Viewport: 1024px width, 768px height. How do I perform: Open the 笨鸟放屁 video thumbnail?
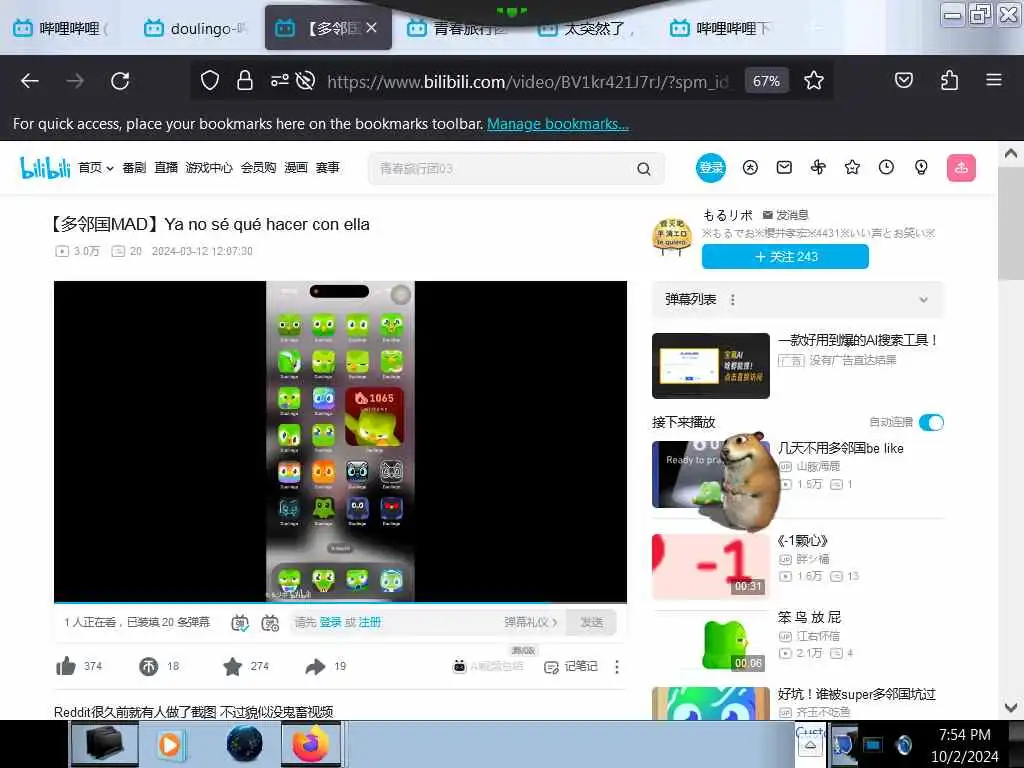coord(711,643)
